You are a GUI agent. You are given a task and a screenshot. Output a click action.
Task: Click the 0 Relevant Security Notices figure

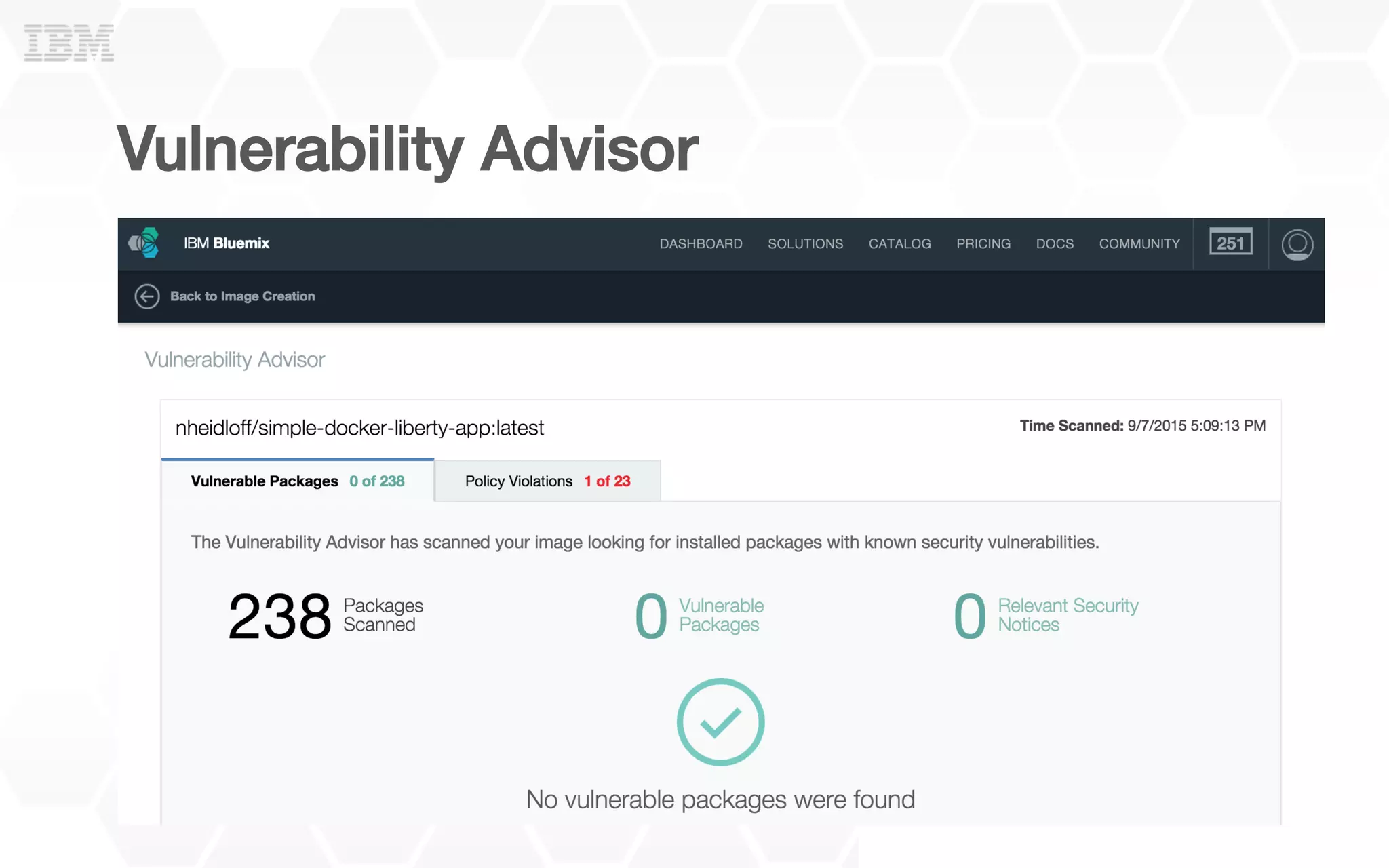[x=1046, y=616]
